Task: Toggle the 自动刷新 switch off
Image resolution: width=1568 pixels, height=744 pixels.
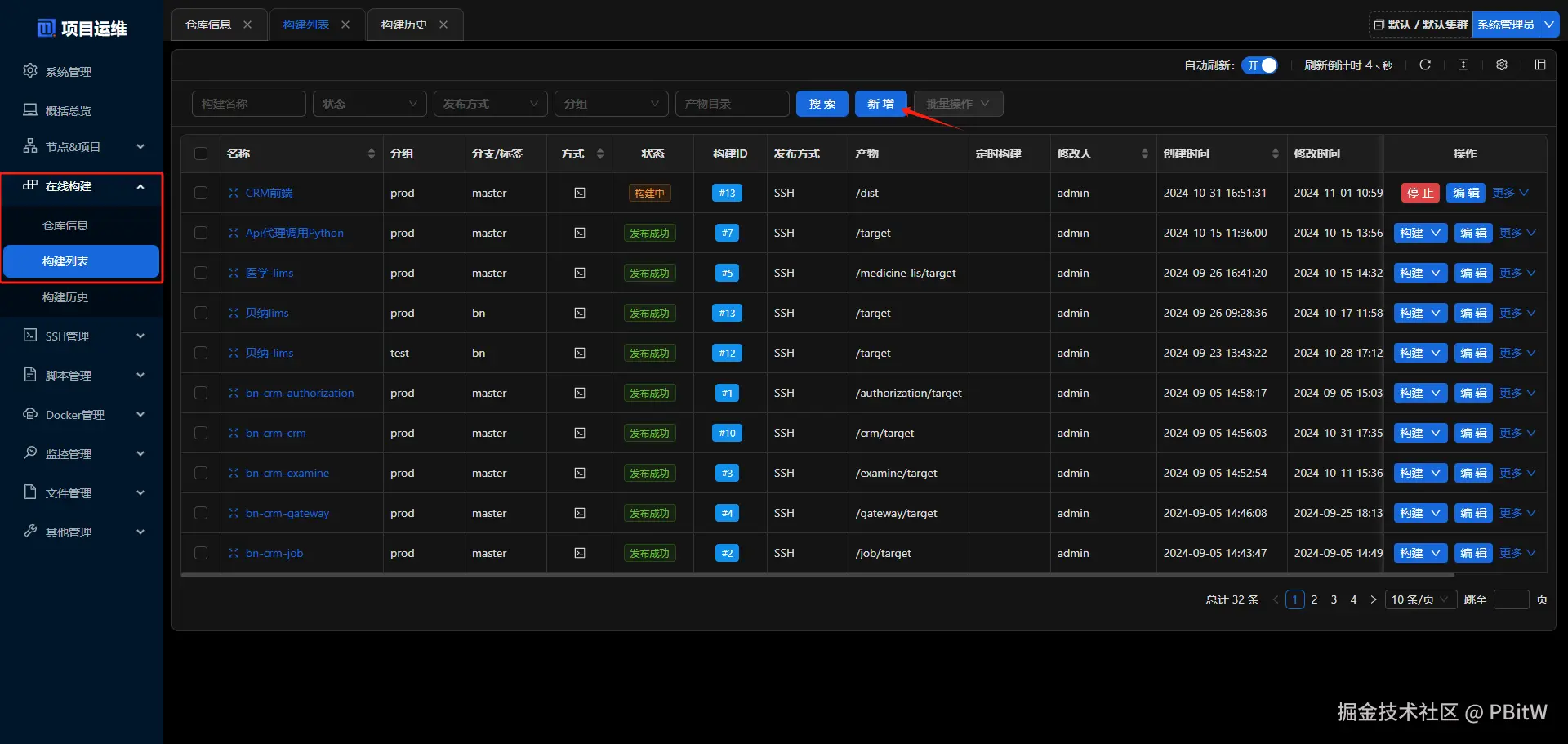Action: pos(1259,65)
